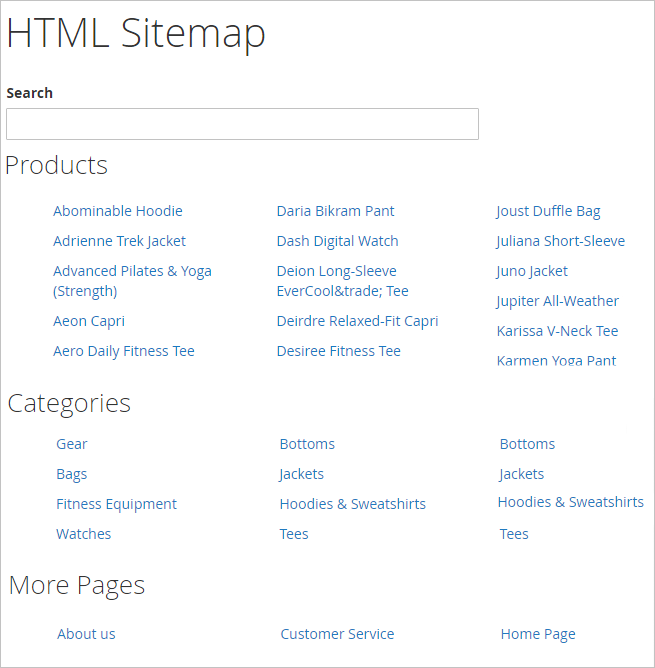Navigate to Fitness Equipment category
655x668 pixels.
(116, 504)
